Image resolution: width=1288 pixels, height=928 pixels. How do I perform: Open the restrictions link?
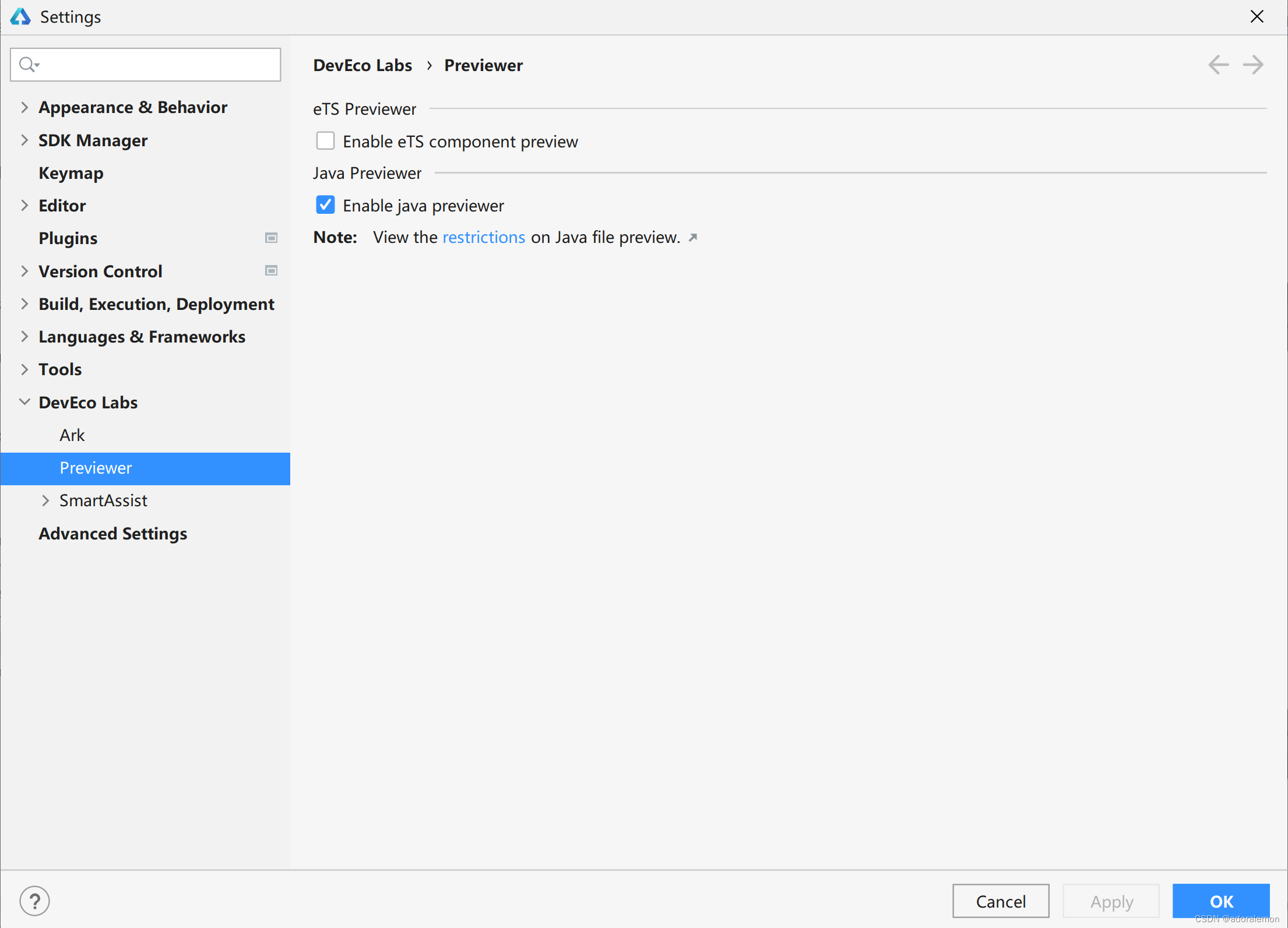pyautogui.click(x=484, y=237)
